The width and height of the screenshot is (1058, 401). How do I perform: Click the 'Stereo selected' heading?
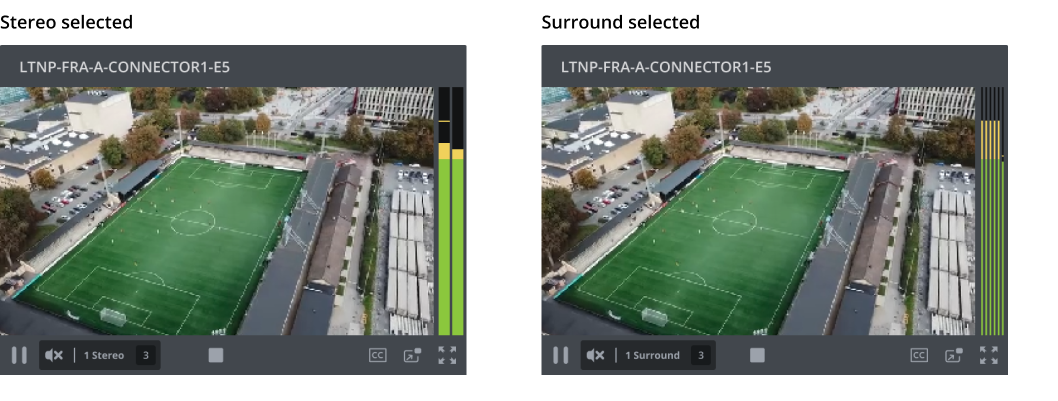pos(66,22)
